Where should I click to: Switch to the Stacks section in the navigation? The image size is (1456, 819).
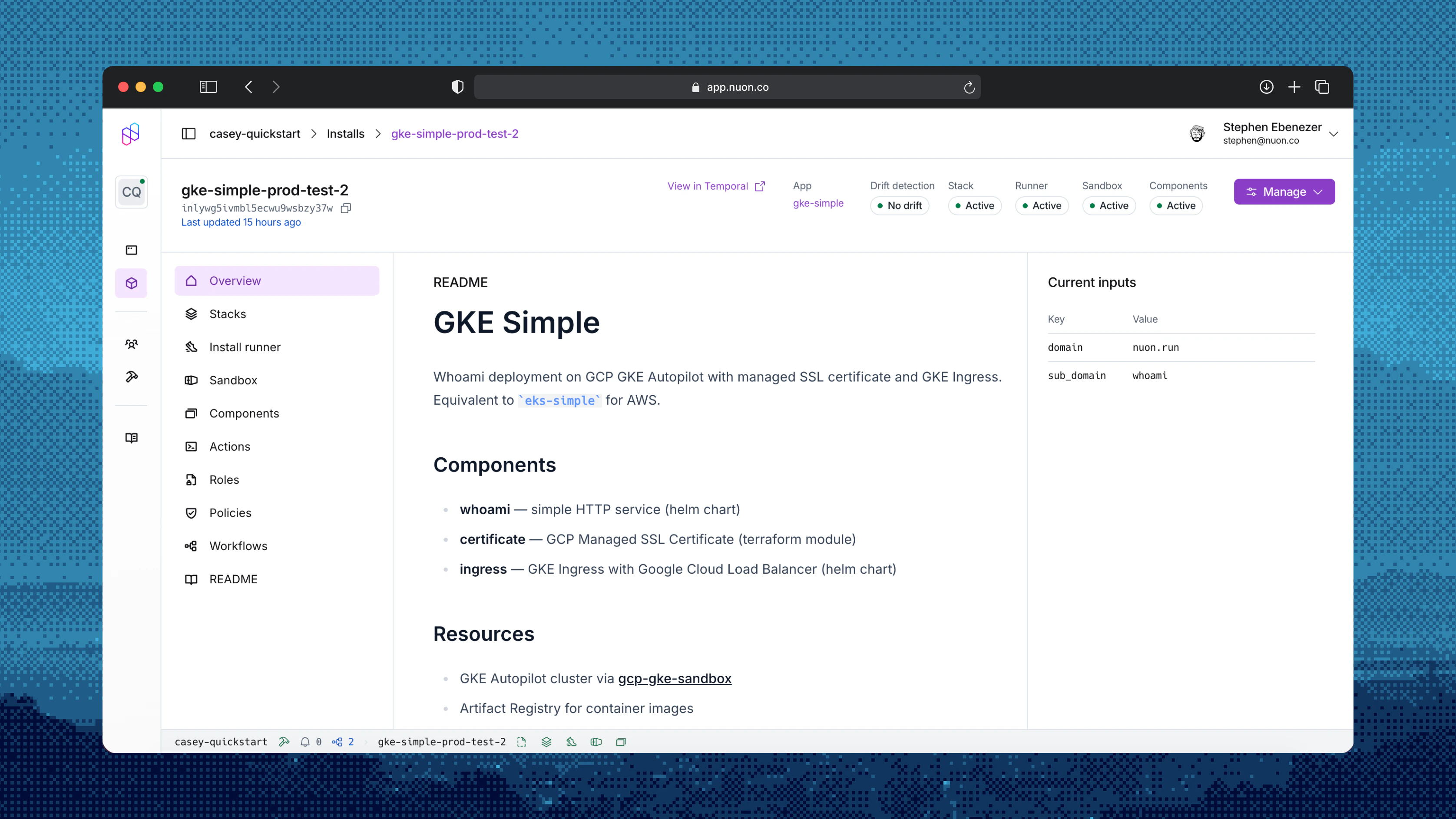pos(227,314)
